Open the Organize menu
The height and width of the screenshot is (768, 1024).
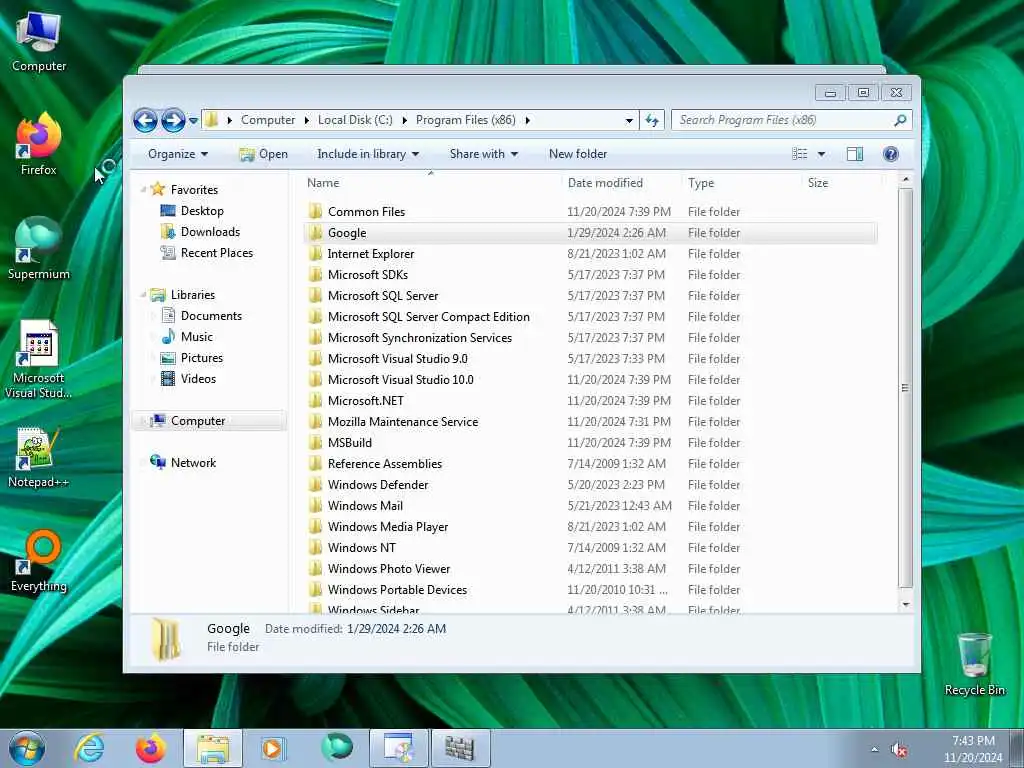point(178,154)
